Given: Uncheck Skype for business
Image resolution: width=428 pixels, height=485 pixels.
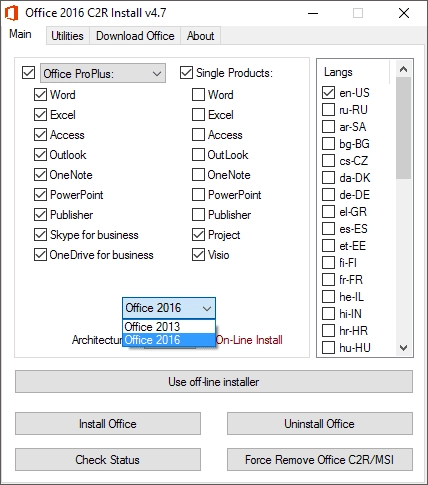Looking at the screenshot, I should 40,235.
